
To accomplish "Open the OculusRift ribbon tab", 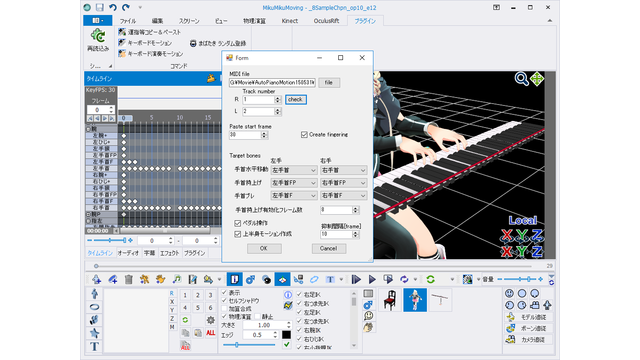I will point(326,21).
